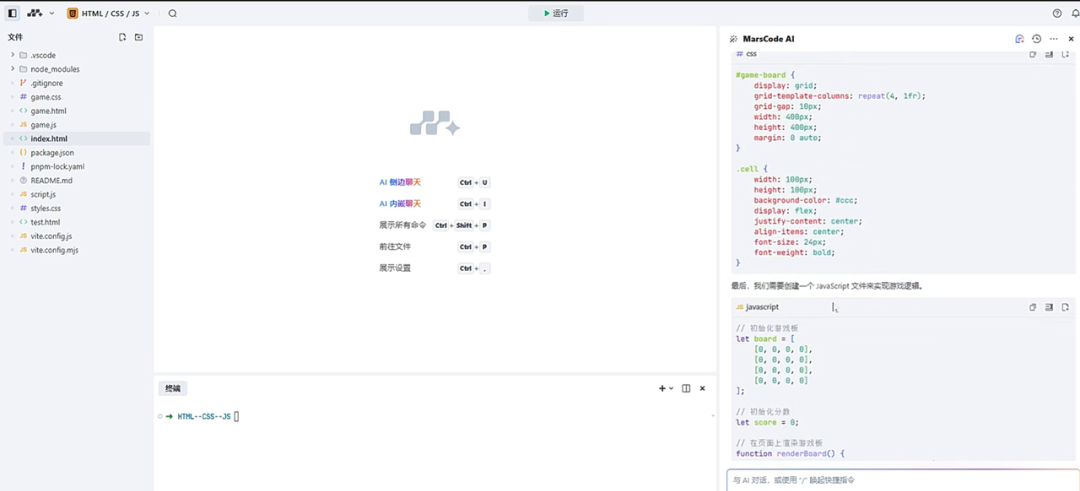Click the 运行 run button
The image size is (1080, 491).
[x=556, y=13]
